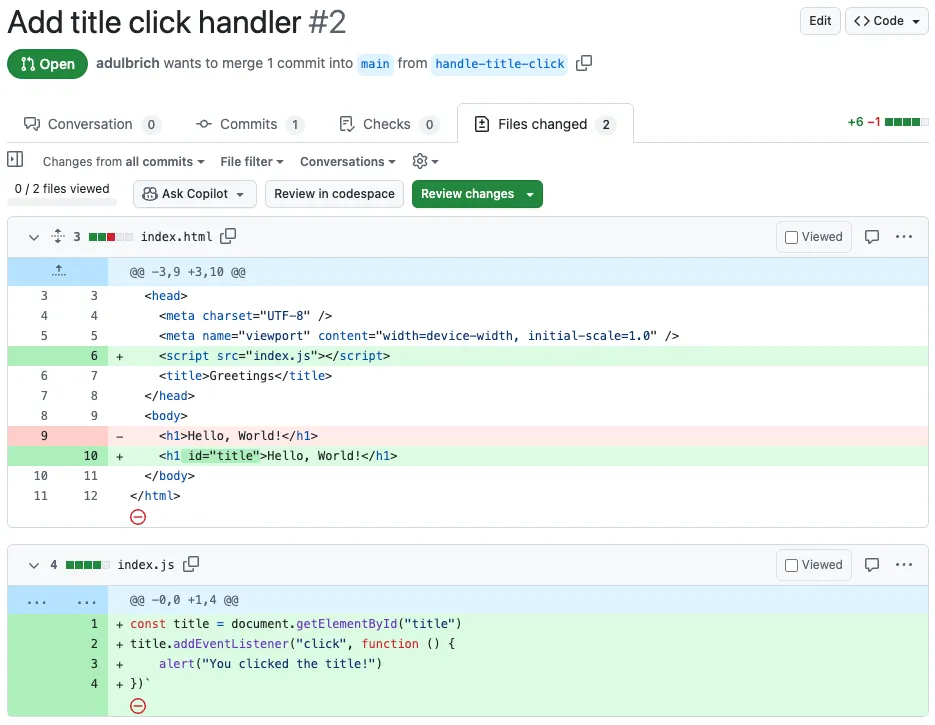Click the +6 −1 diffstat squares
This screenshot has height=725, width=935.
[x=906, y=122]
